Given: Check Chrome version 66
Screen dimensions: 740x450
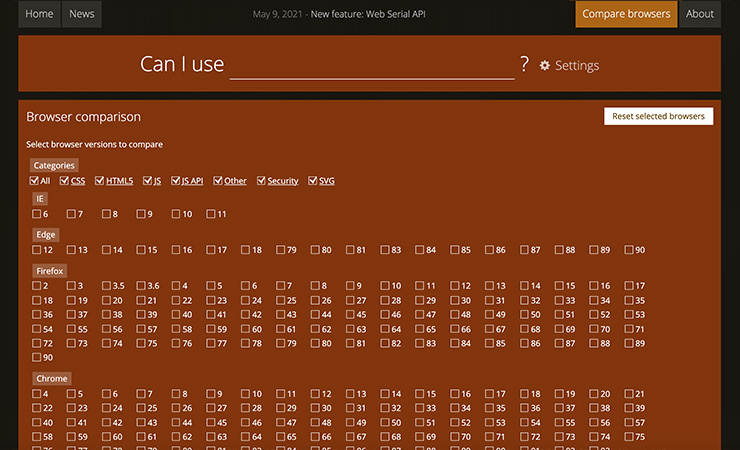Looking at the screenshot, I should point(315,436).
